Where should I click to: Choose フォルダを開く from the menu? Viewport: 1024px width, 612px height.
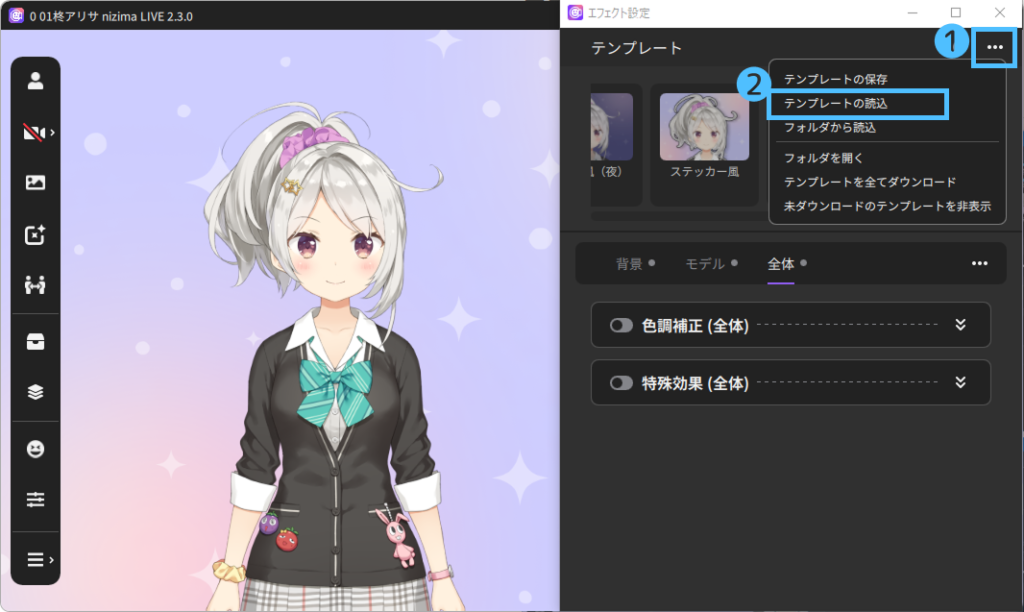(824, 158)
